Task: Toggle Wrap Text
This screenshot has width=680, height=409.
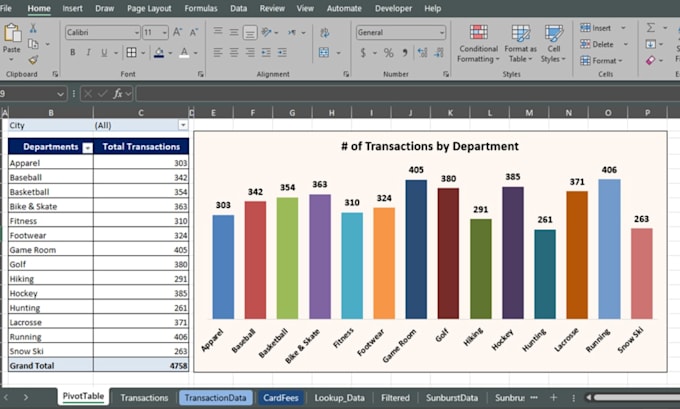Action: click(324, 33)
